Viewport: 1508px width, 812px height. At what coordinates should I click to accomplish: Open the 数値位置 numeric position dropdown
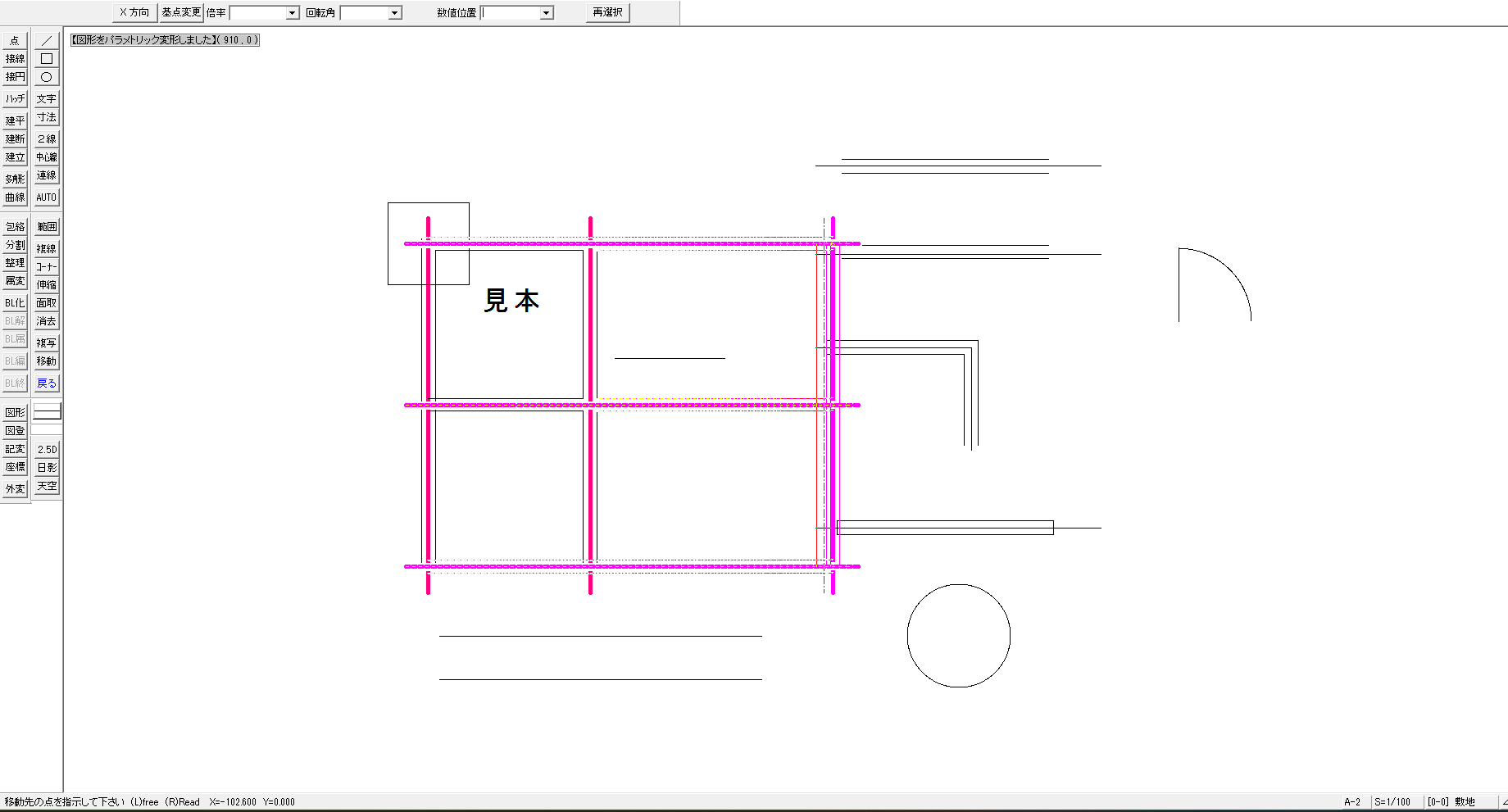coord(547,13)
